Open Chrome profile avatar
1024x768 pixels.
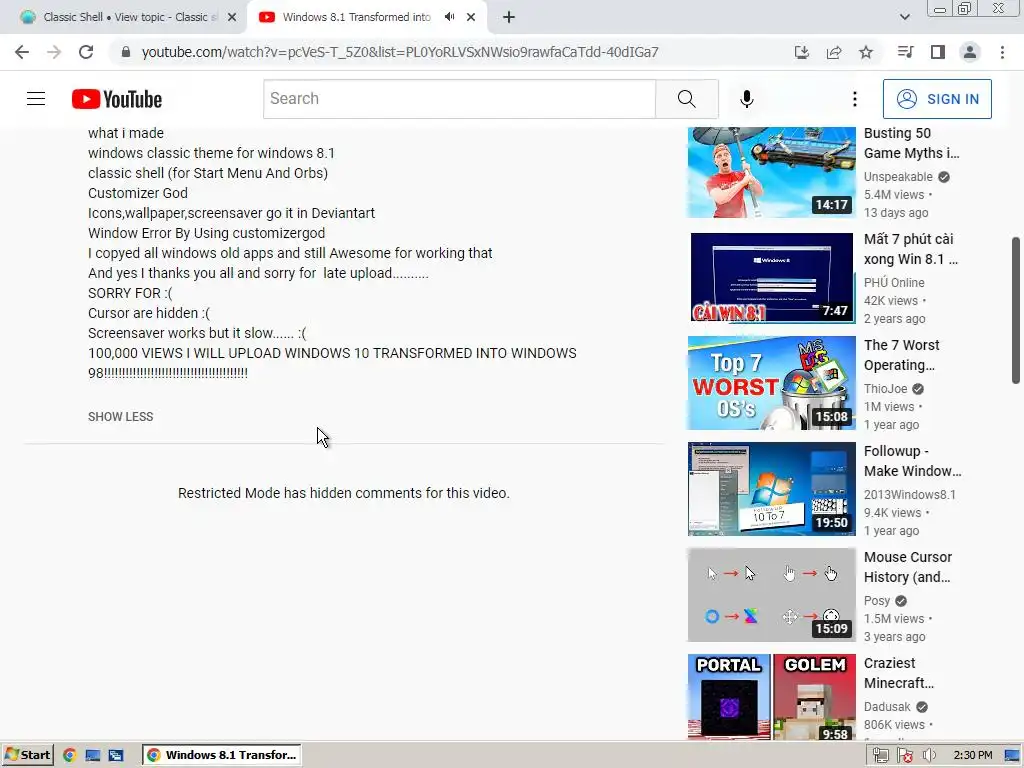(x=970, y=52)
